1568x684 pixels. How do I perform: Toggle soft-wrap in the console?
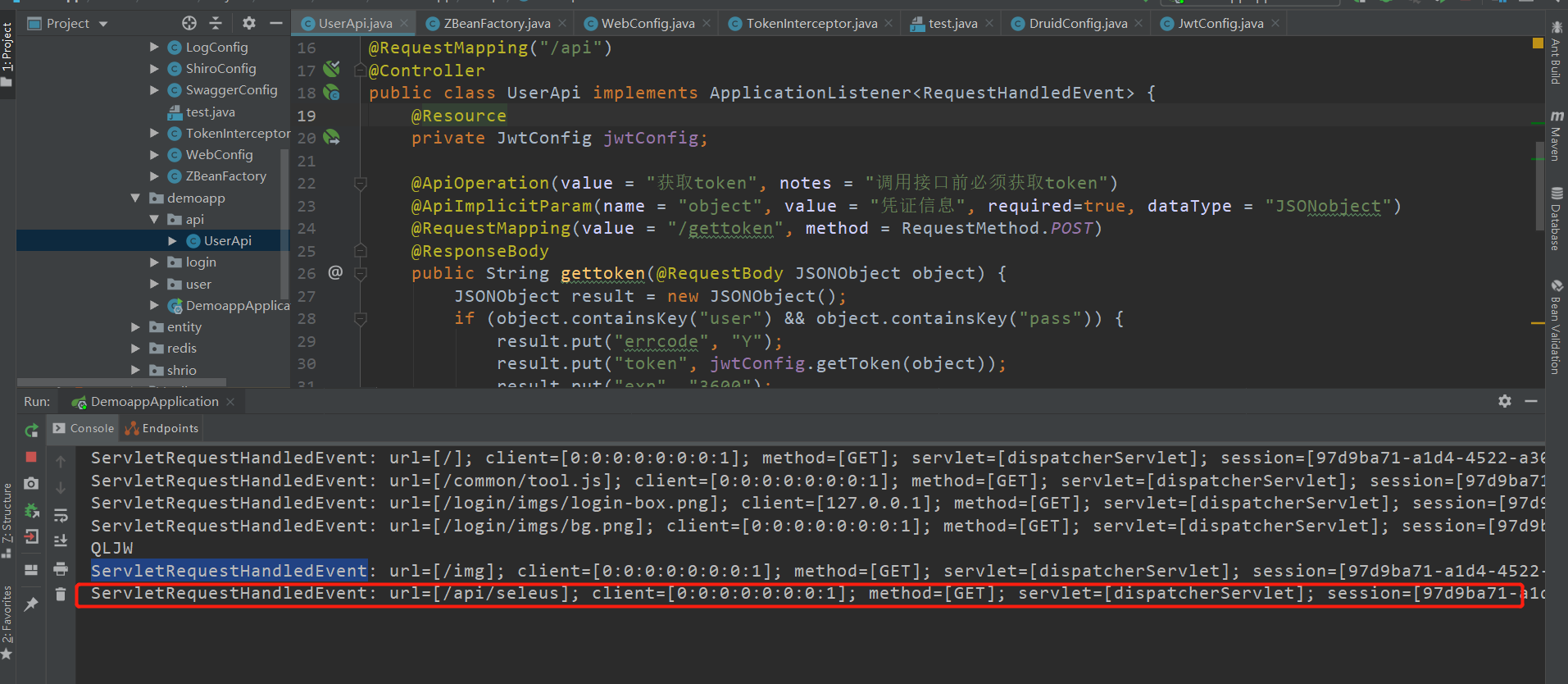[x=61, y=515]
